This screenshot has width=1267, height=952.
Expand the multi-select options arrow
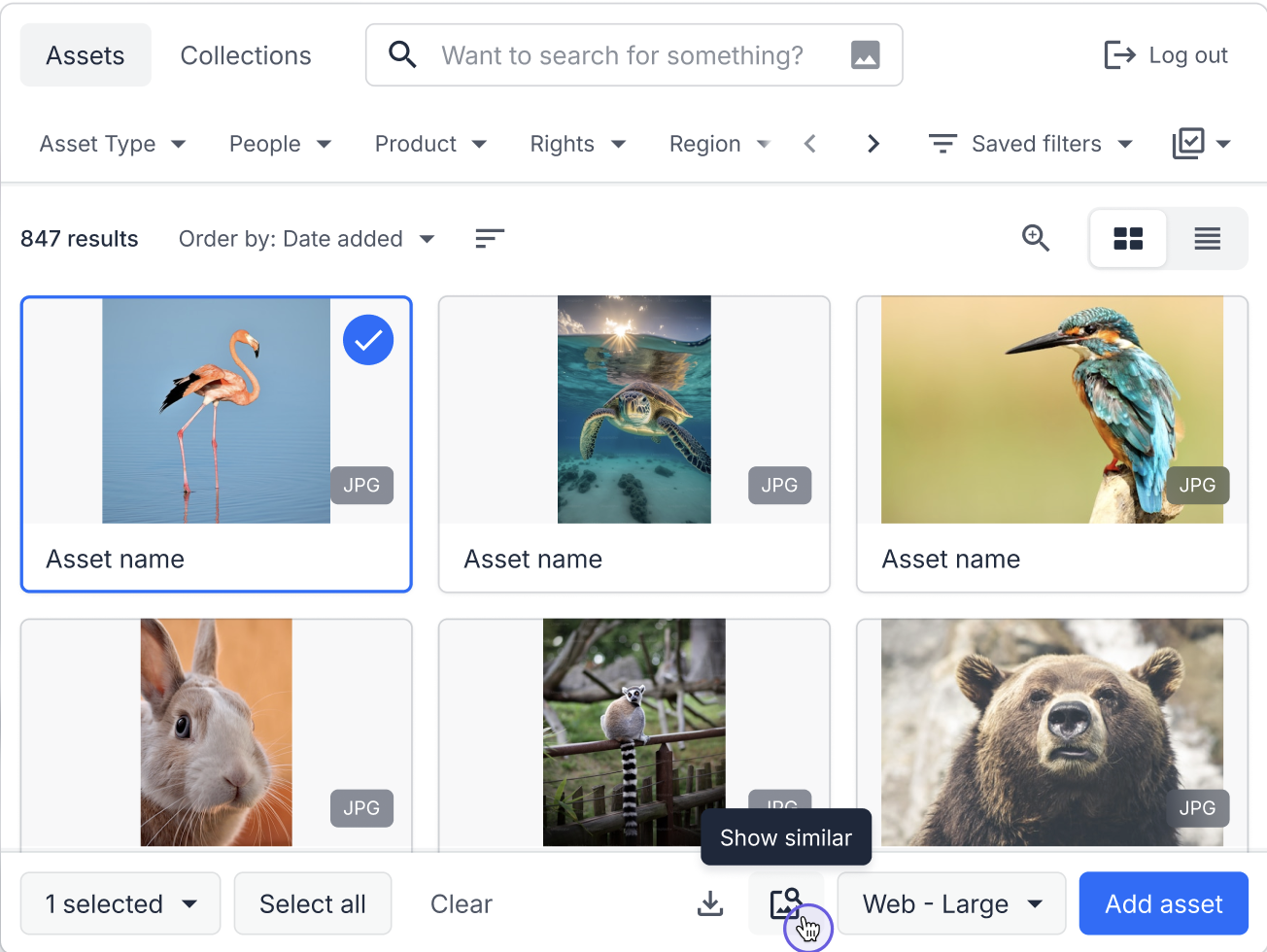[x=1223, y=144]
